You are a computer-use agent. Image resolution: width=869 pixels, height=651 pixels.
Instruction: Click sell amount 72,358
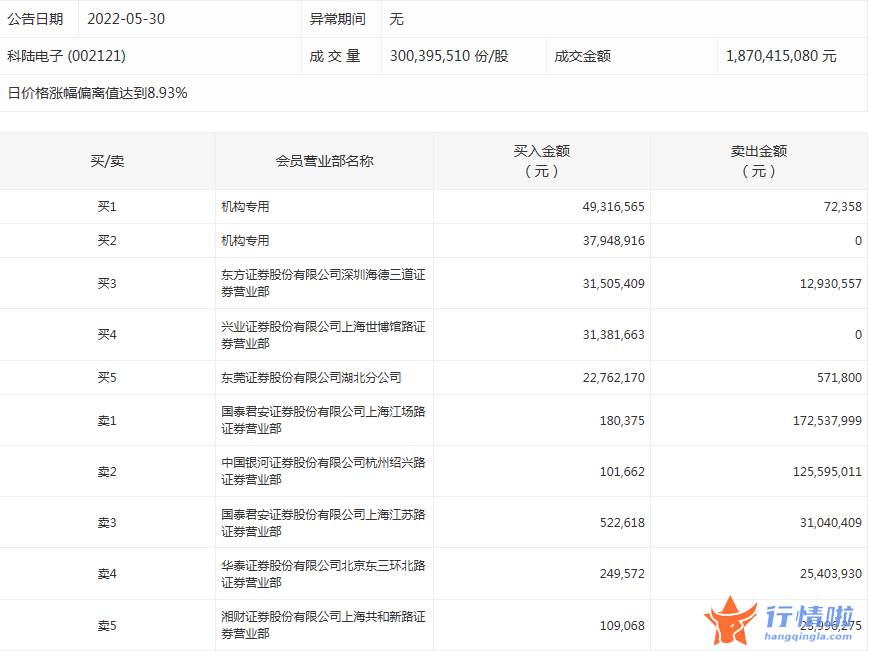(842, 207)
